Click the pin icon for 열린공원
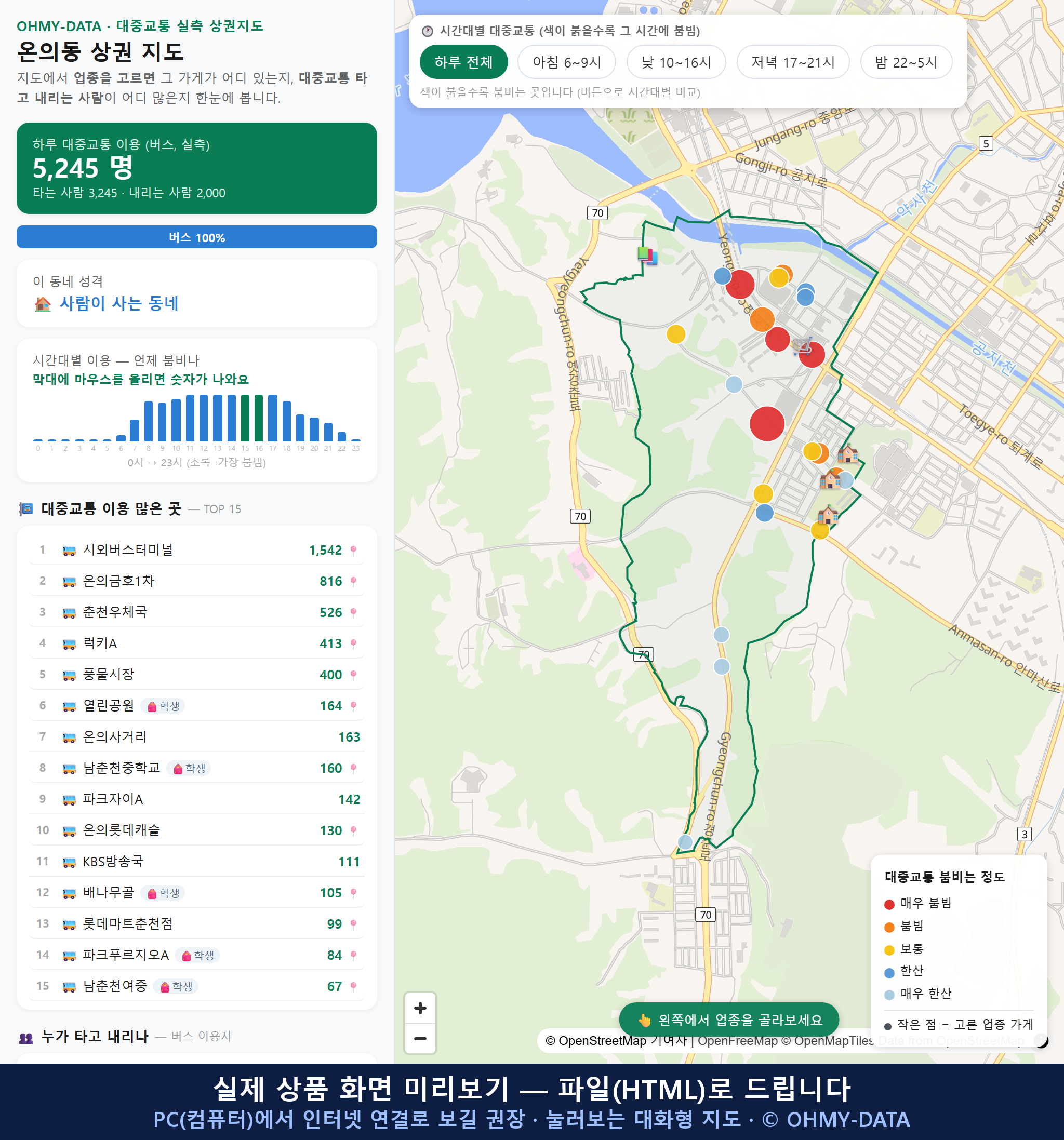 pyautogui.click(x=353, y=706)
